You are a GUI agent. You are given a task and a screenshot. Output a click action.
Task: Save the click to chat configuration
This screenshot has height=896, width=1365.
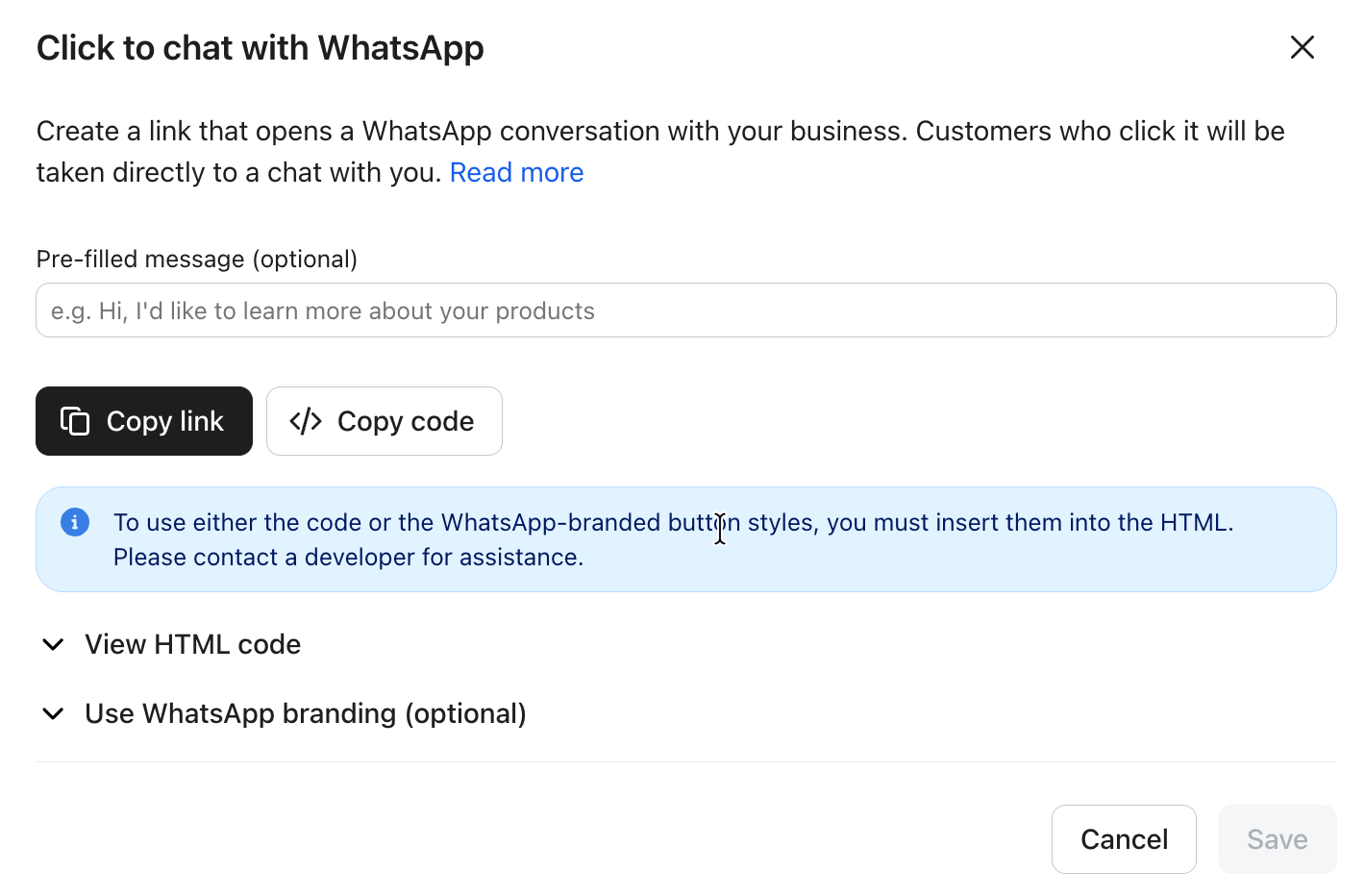(x=1277, y=838)
